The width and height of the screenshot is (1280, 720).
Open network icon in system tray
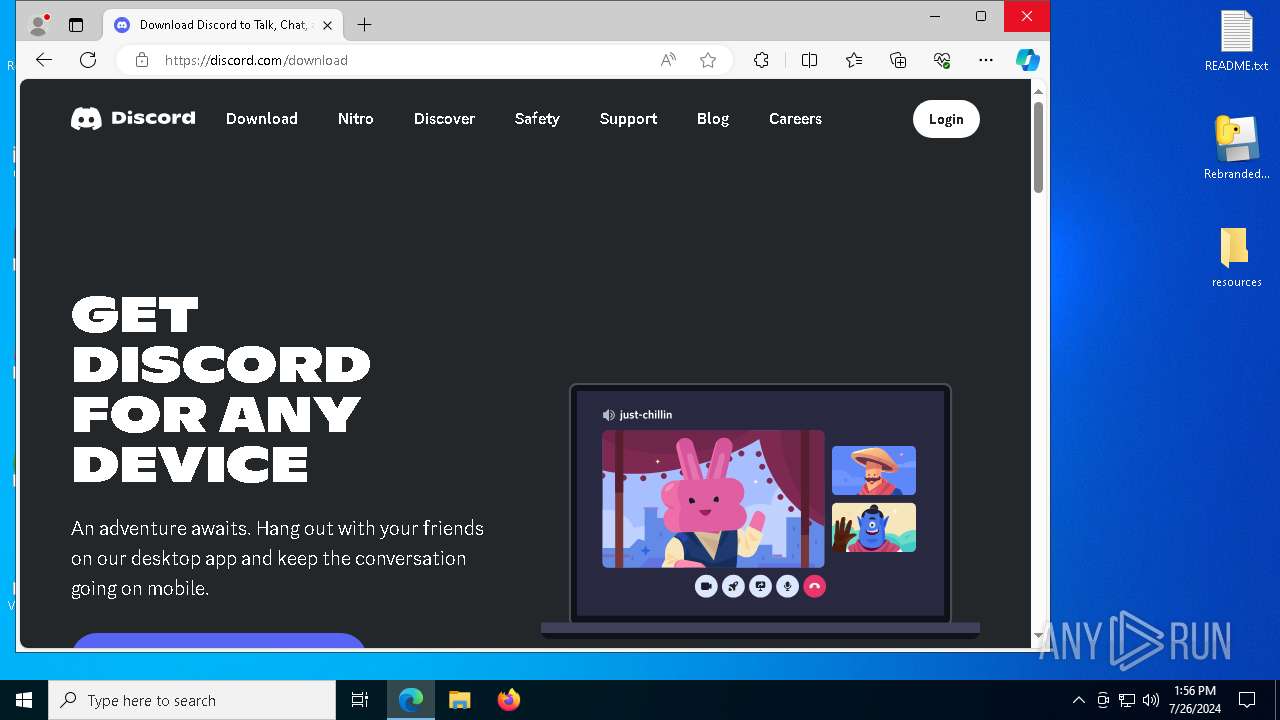pyautogui.click(x=1127, y=700)
